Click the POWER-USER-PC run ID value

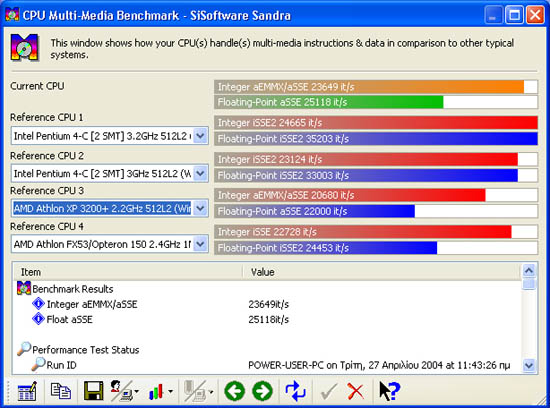pos(379,365)
